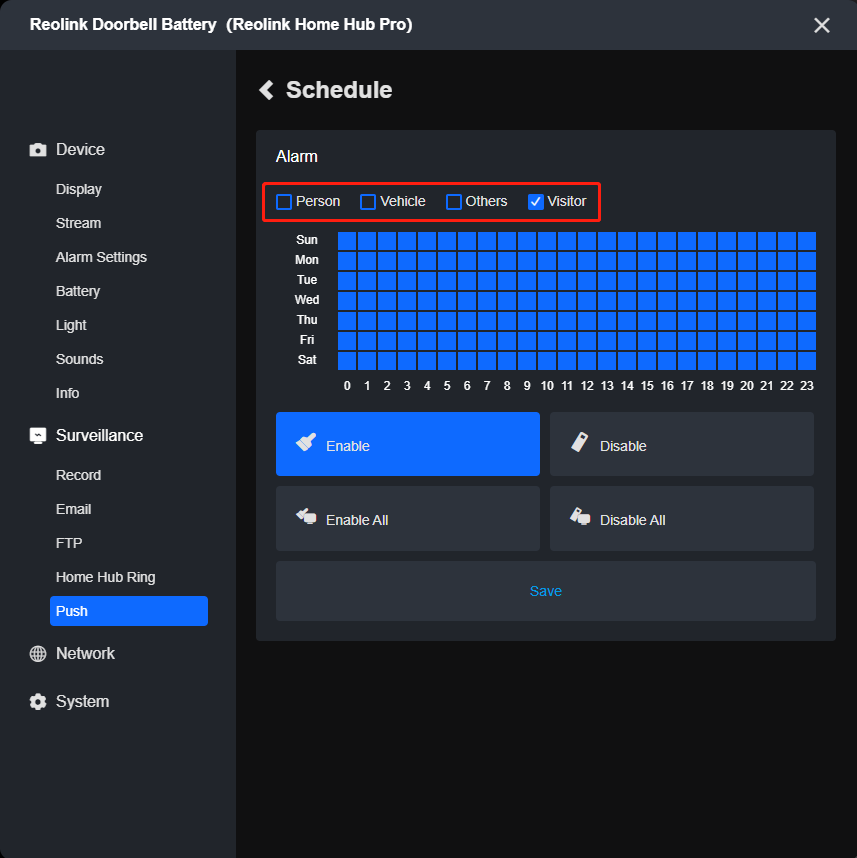Open Alarm Settings page

click(101, 257)
